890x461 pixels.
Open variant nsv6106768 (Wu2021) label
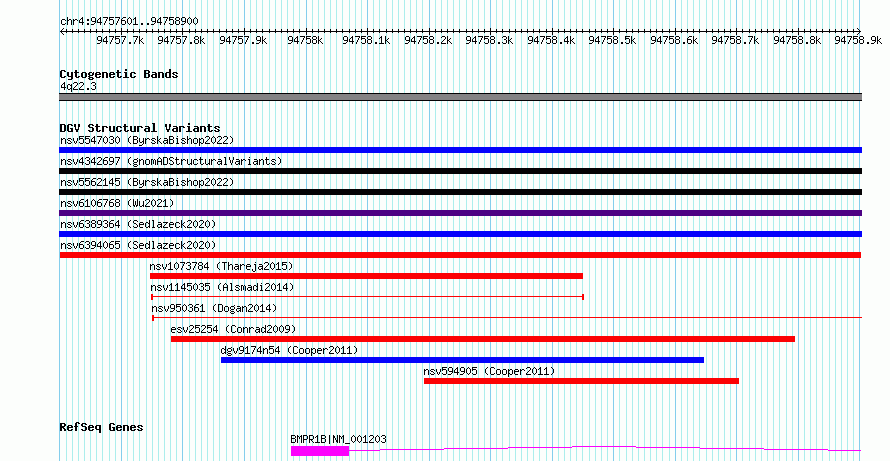point(117,203)
